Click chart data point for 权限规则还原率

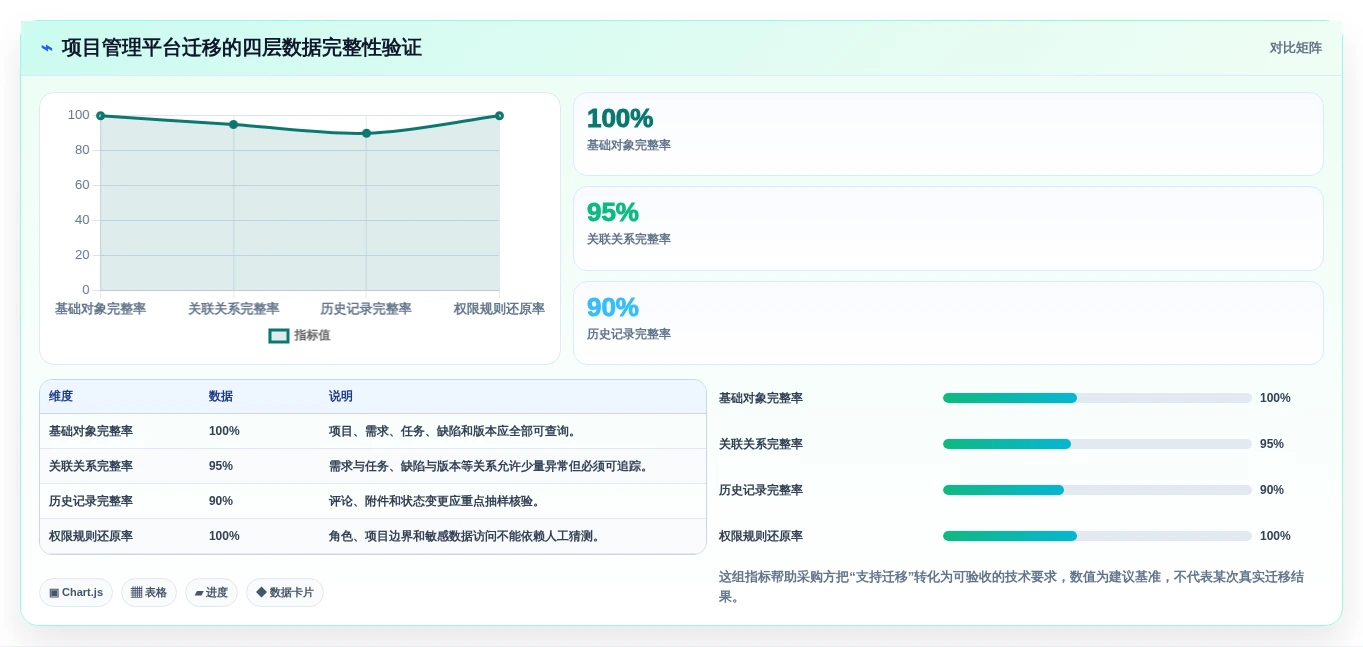[499, 116]
